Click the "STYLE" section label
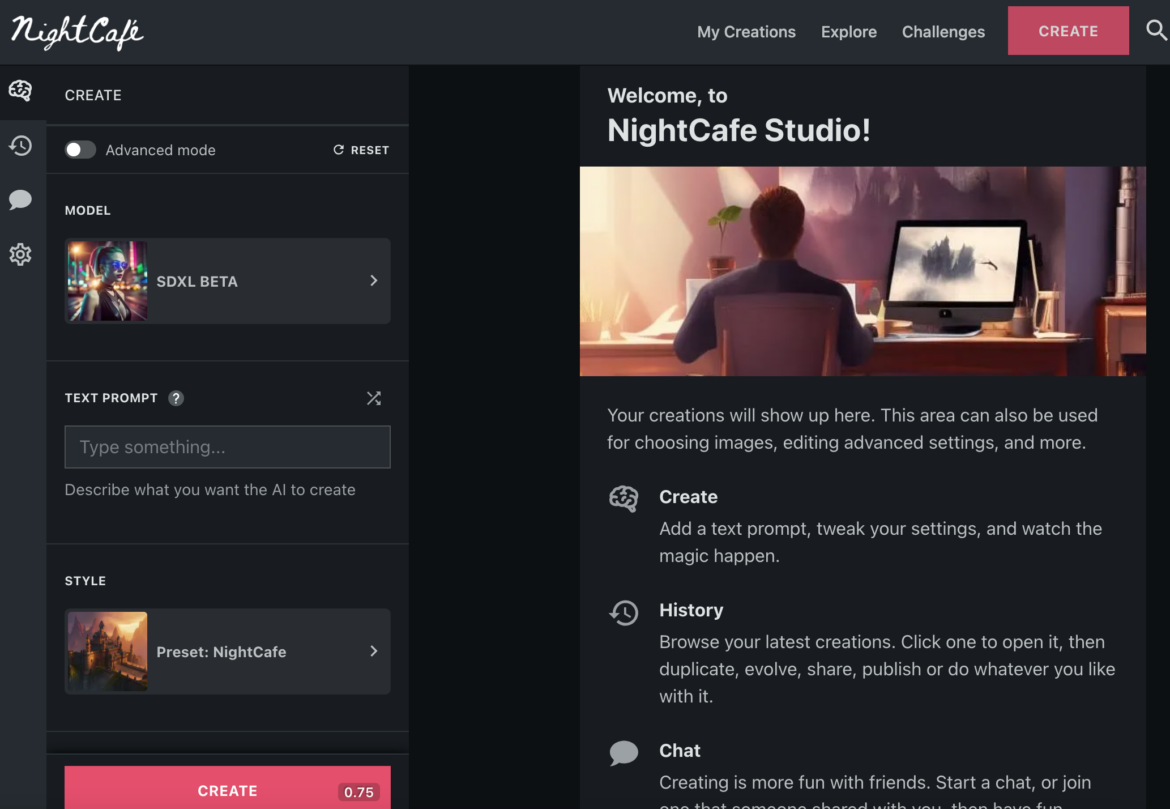1170x809 pixels. [x=85, y=581]
